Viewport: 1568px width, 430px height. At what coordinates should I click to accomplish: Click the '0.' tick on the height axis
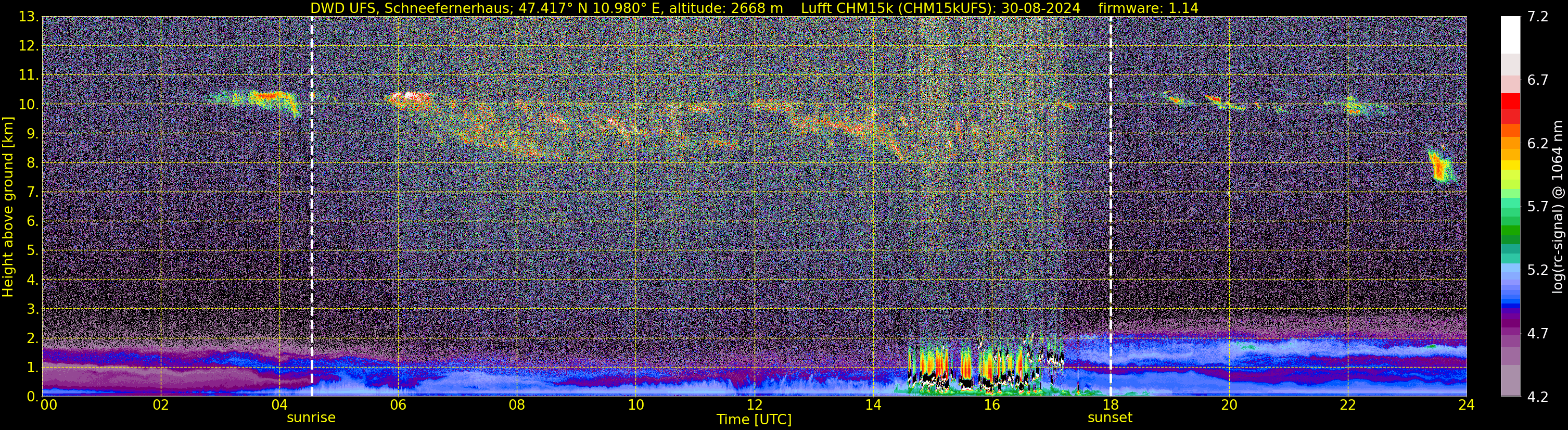(32, 397)
